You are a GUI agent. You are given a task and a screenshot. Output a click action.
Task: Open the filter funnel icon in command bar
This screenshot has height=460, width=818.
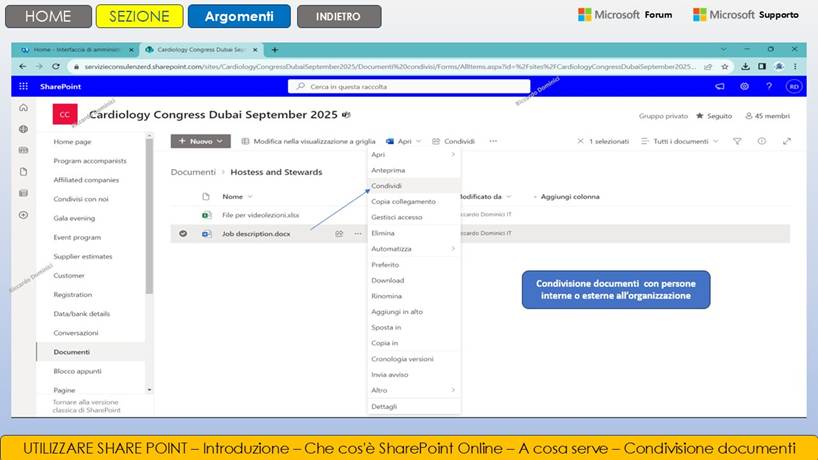[737, 141]
